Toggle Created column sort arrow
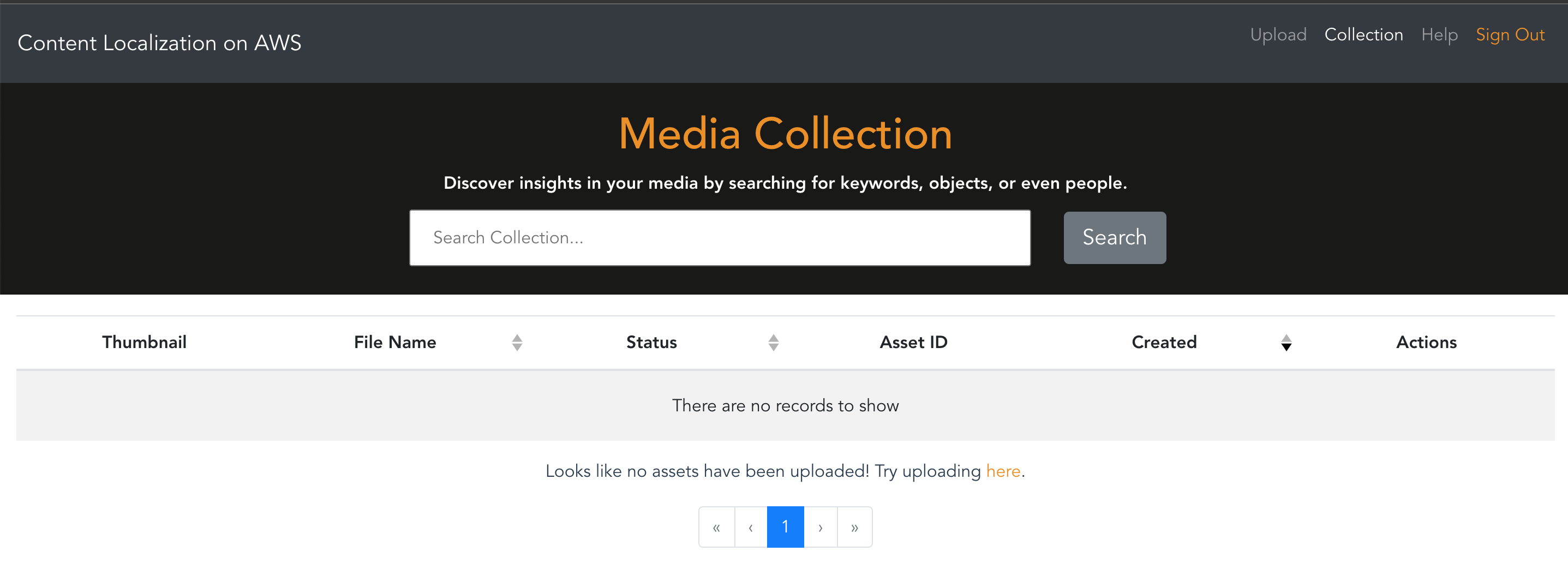This screenshot has width=1568, height=575. point(1285,343)
